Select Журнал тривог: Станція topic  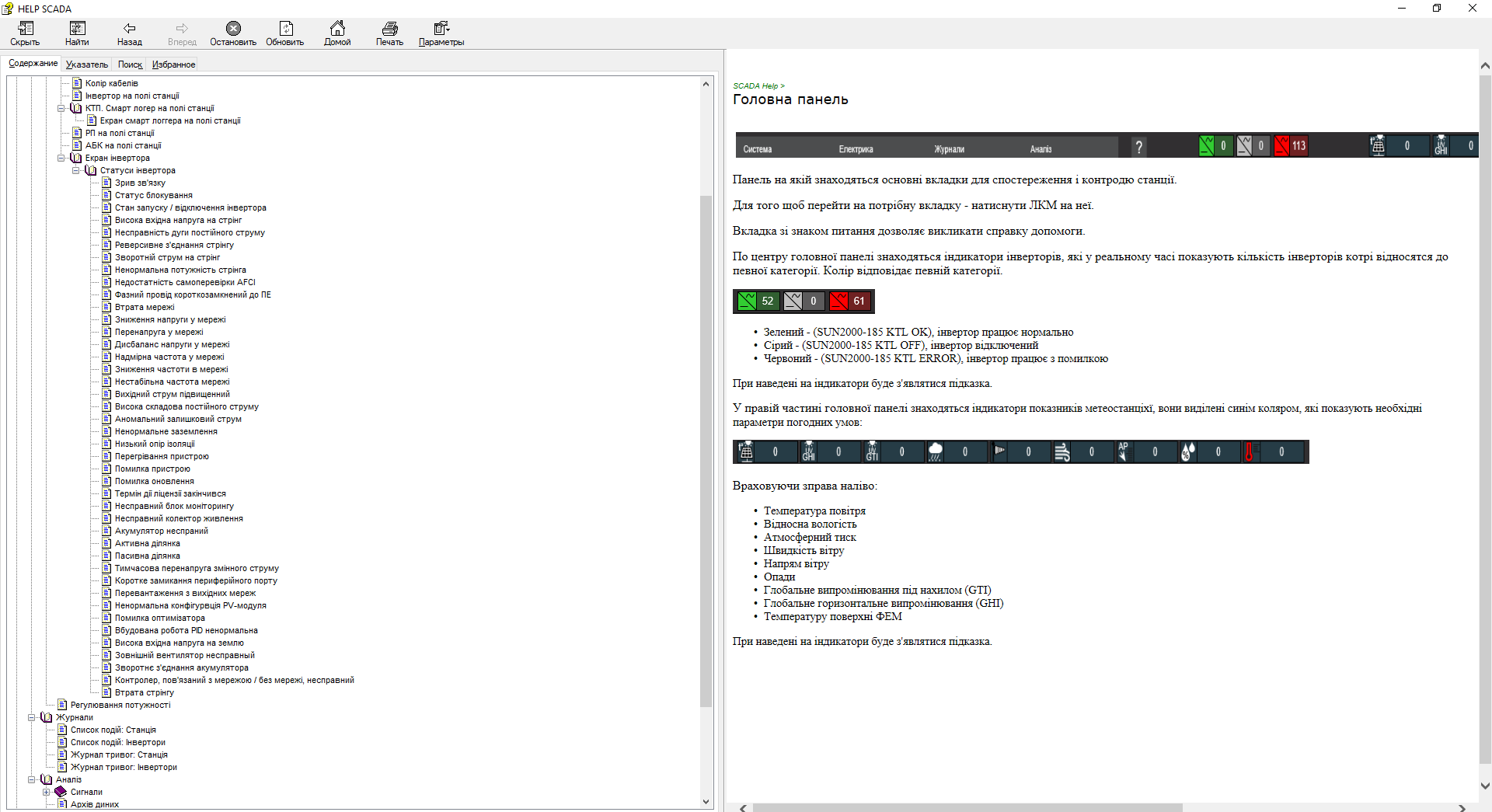click(x=119, y=755)
